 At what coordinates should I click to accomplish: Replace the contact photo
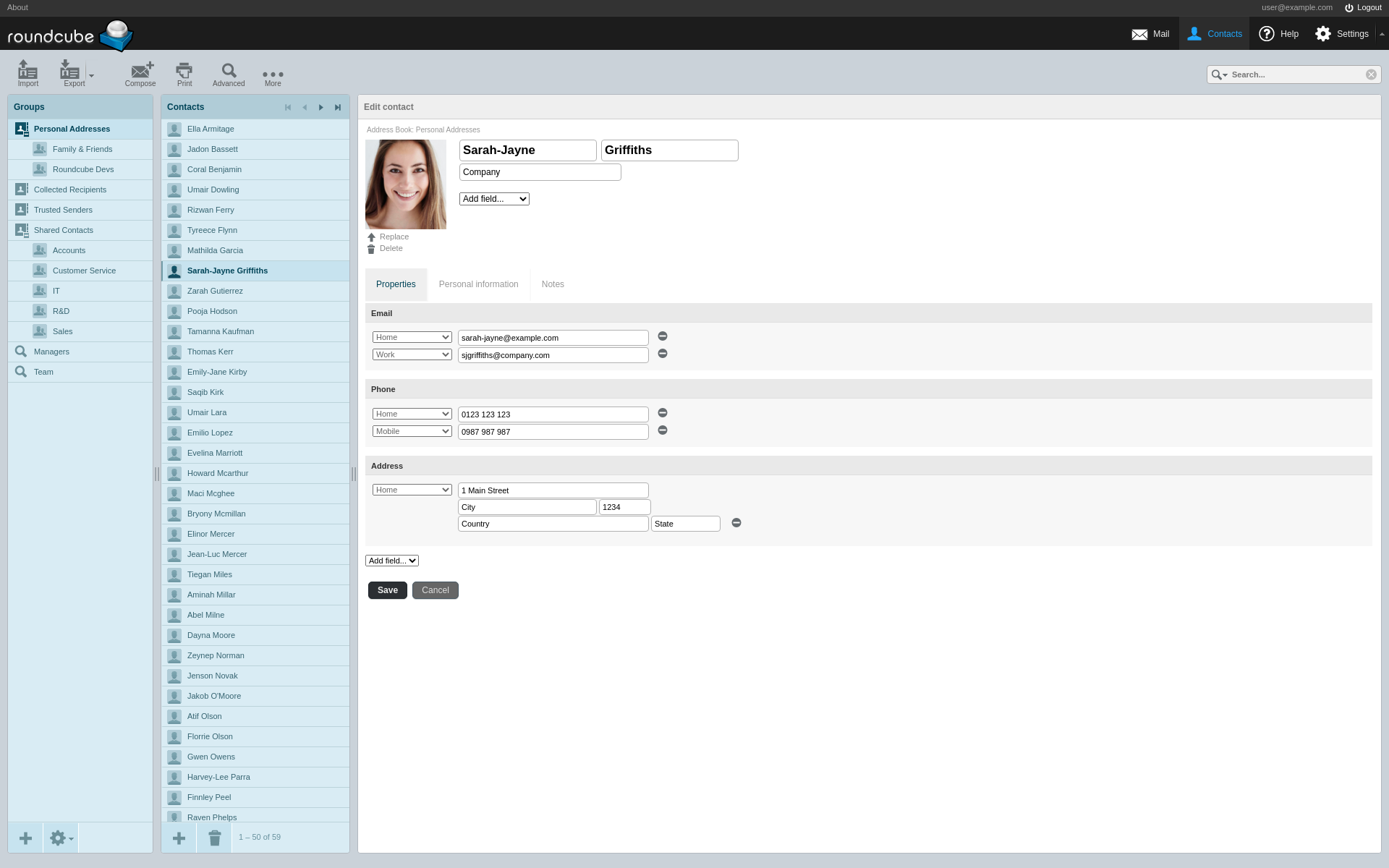(x=388, y=237)
